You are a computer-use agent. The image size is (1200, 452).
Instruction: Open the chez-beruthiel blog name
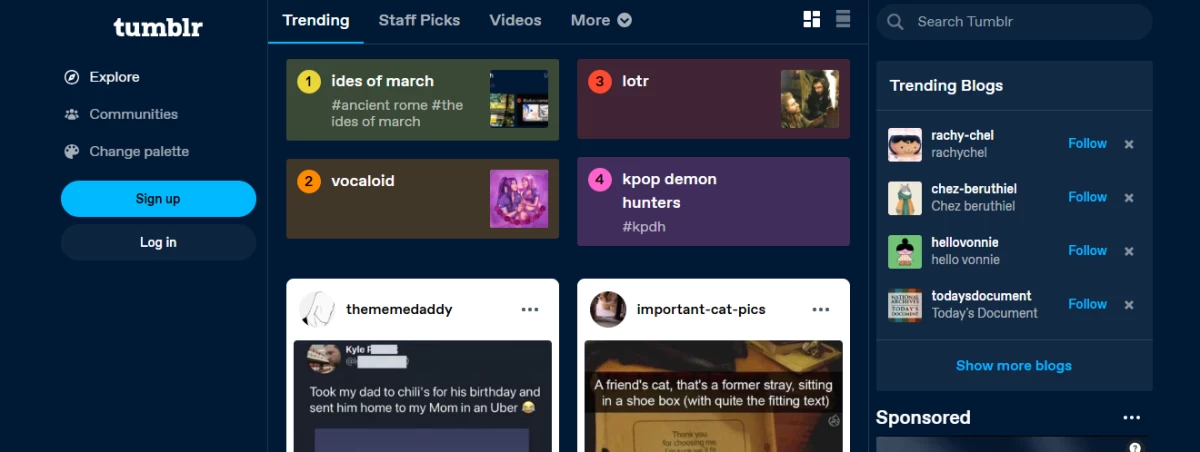tap(974, 189)
